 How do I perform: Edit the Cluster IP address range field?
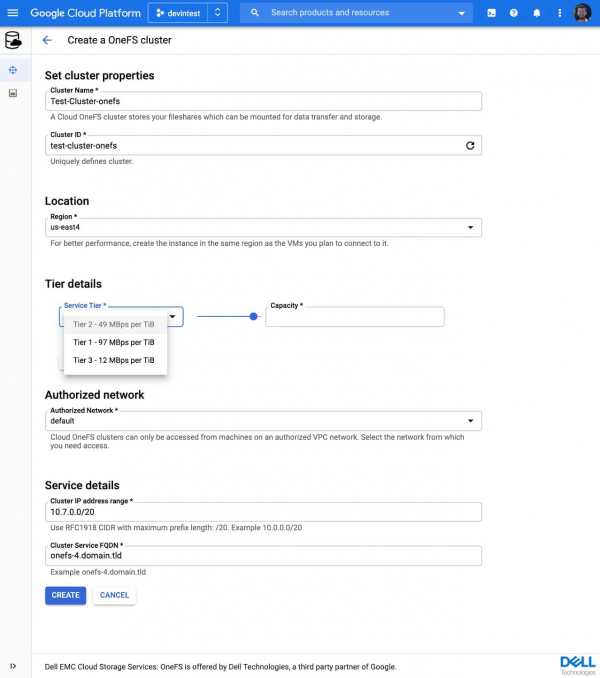click(x=263, y=512)
